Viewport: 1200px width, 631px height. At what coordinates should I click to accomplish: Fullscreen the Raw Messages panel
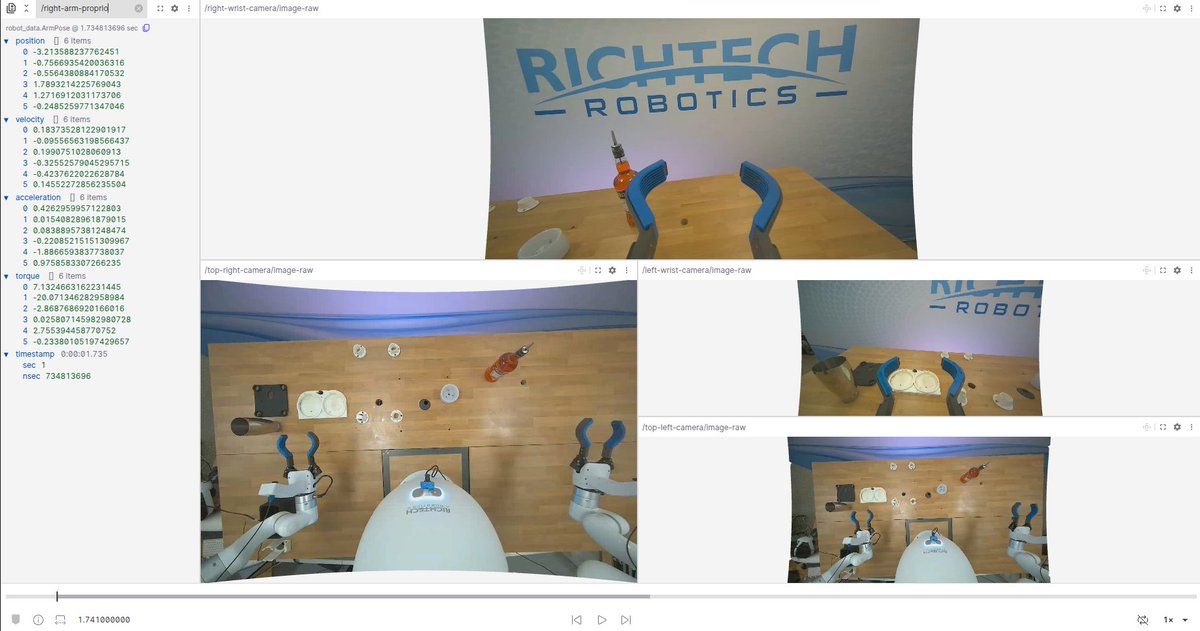[160, 8]
